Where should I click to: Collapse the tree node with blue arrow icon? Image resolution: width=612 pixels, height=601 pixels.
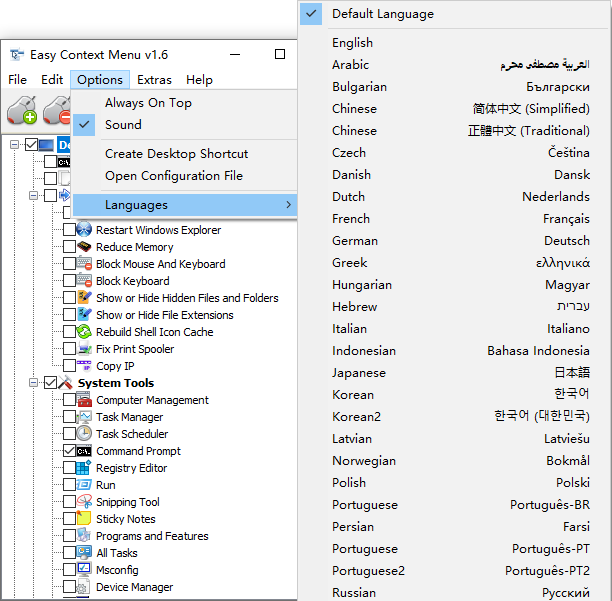[x=34, y=196]
